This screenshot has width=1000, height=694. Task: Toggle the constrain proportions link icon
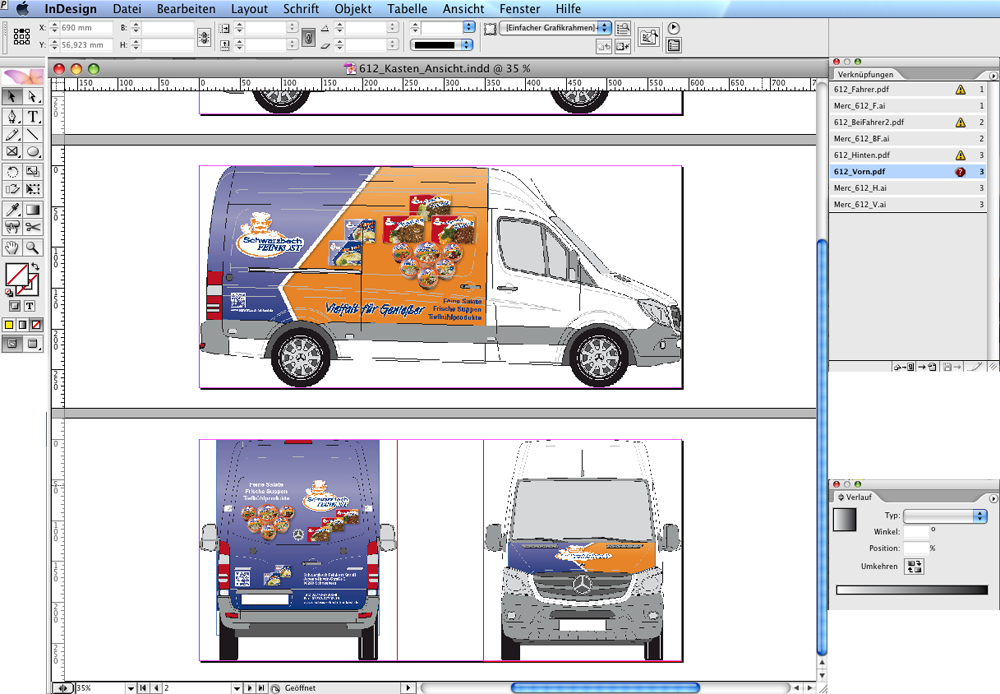pos(204,37)
